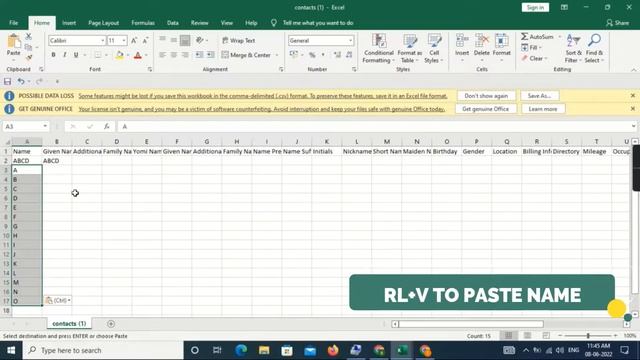
Task: Align text right in cell
Action: (x=185, y=55)
